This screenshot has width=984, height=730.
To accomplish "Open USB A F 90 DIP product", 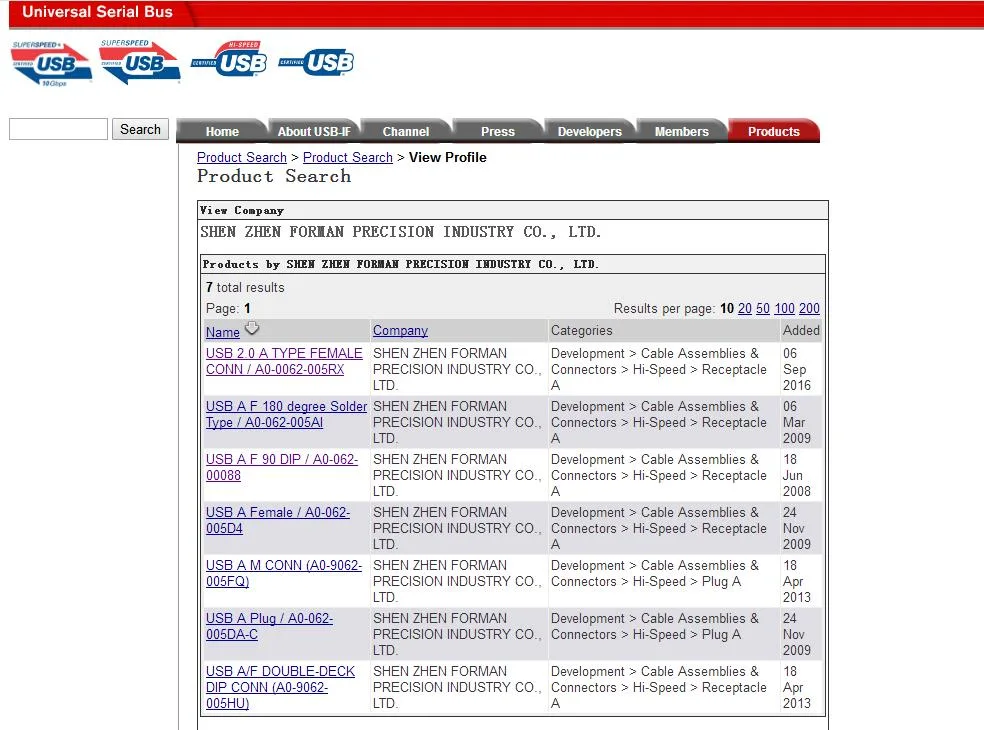I will point(282,467).
